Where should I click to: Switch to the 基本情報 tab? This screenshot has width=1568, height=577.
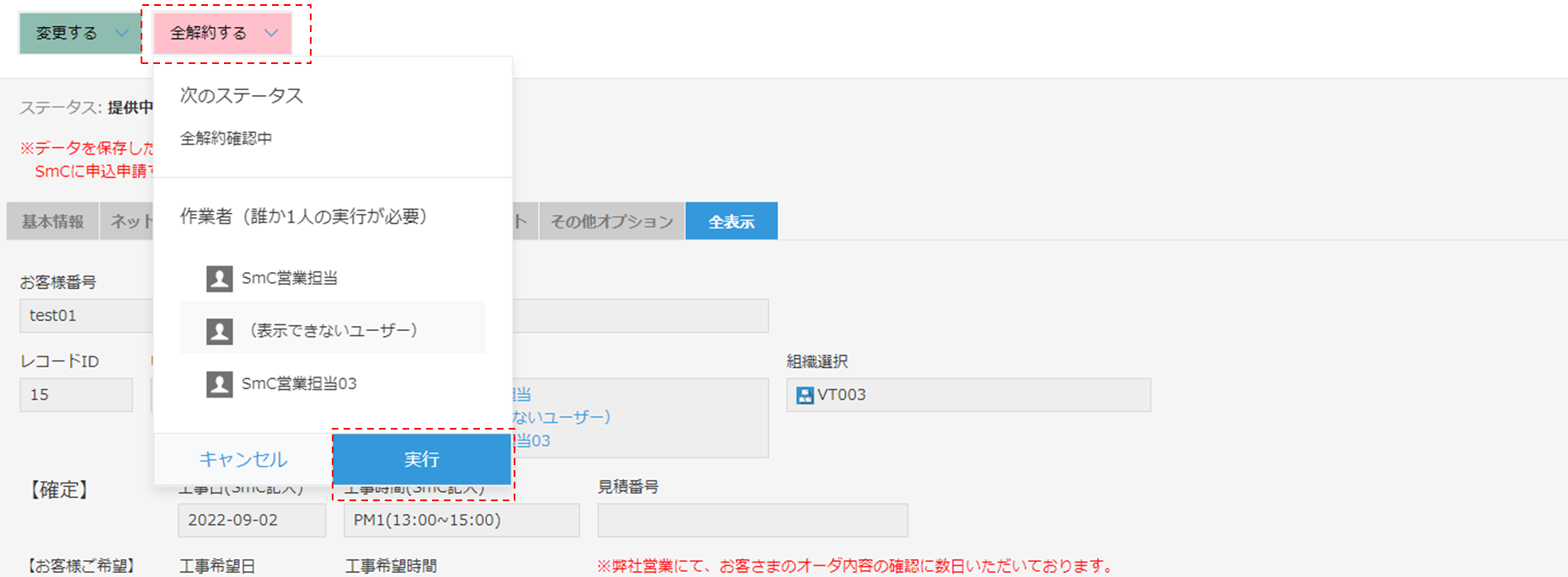pos(53,222)
